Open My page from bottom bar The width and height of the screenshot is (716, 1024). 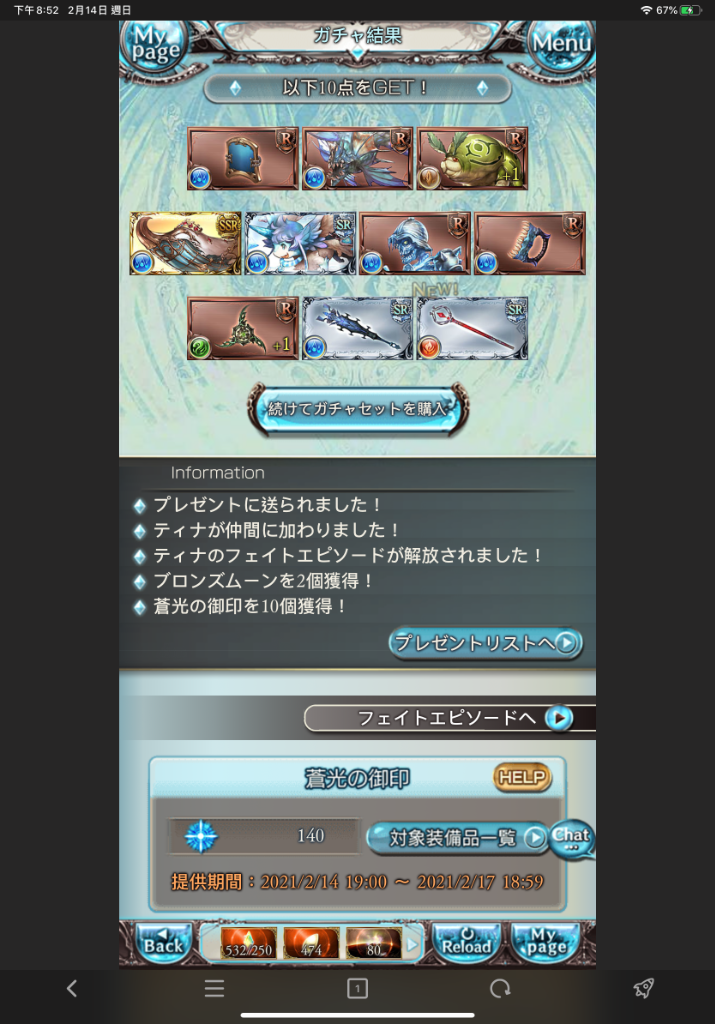coord(545,942)
